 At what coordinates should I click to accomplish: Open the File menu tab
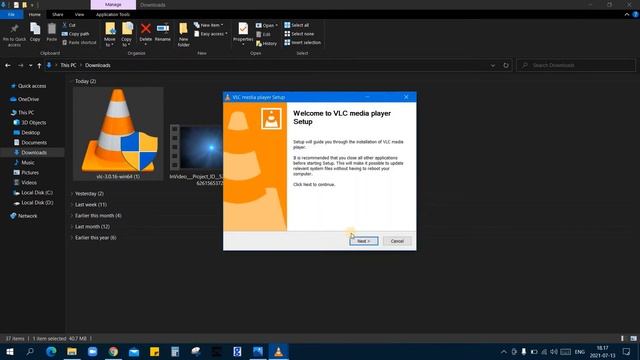(11, 14)
